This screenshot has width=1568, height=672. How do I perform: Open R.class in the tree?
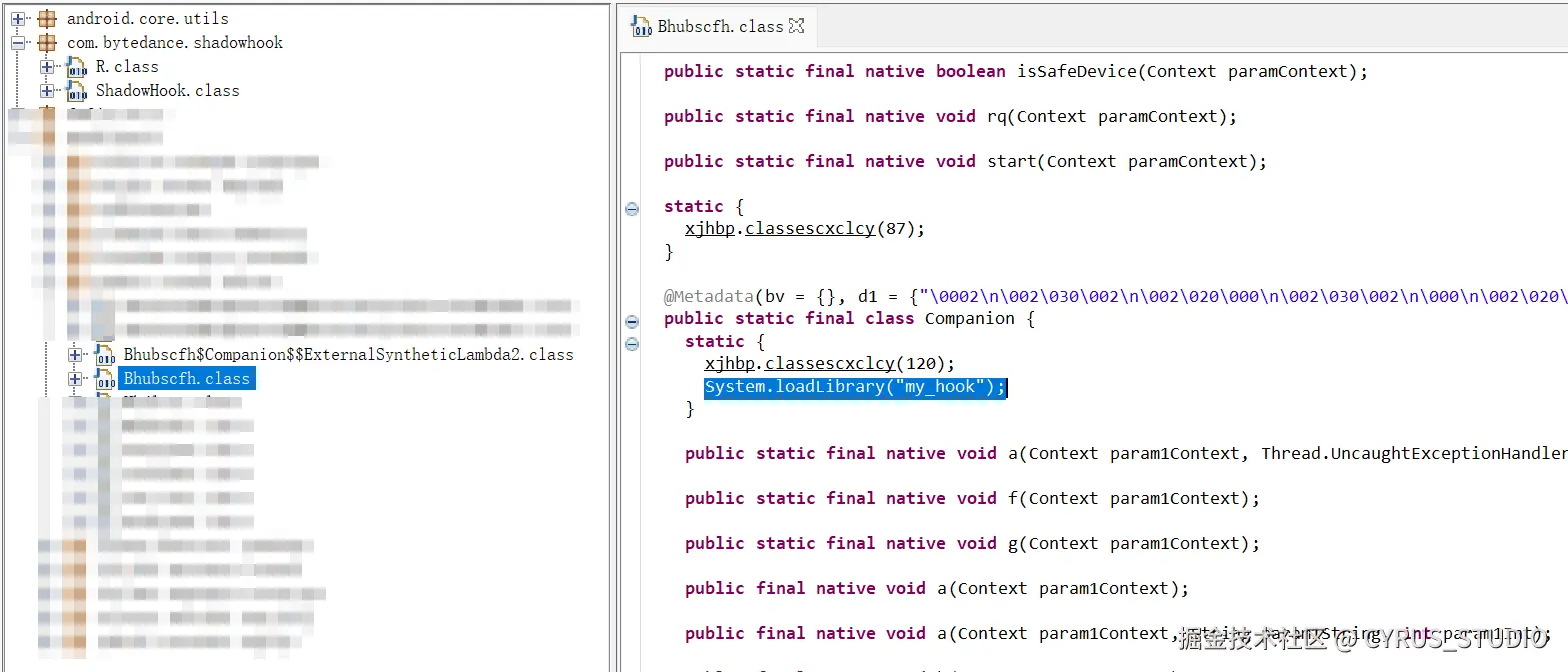point(127,66)
